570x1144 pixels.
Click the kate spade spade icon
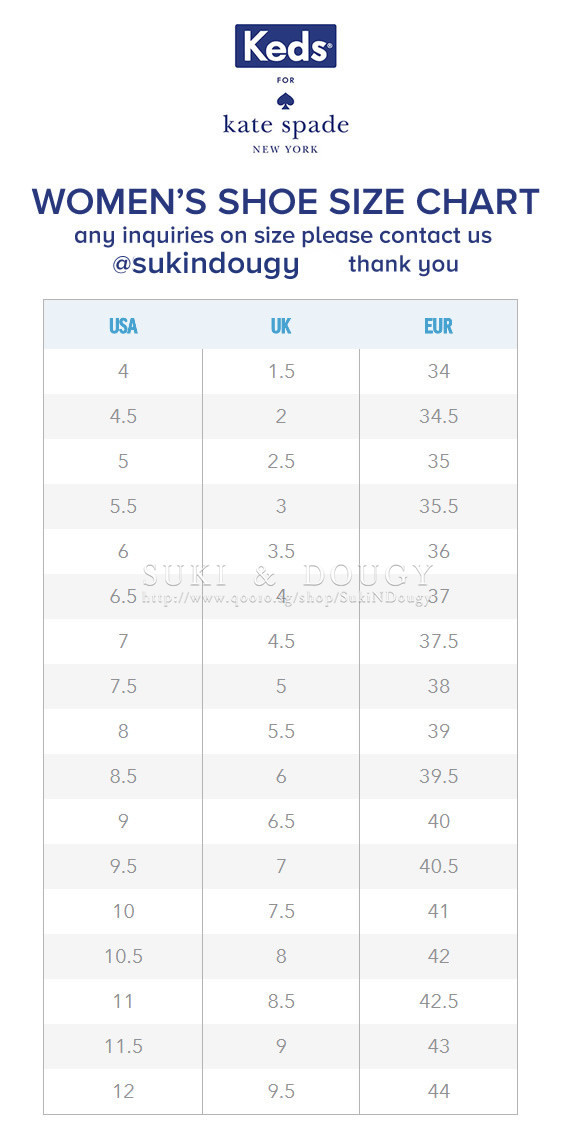[x=285, y=99]
